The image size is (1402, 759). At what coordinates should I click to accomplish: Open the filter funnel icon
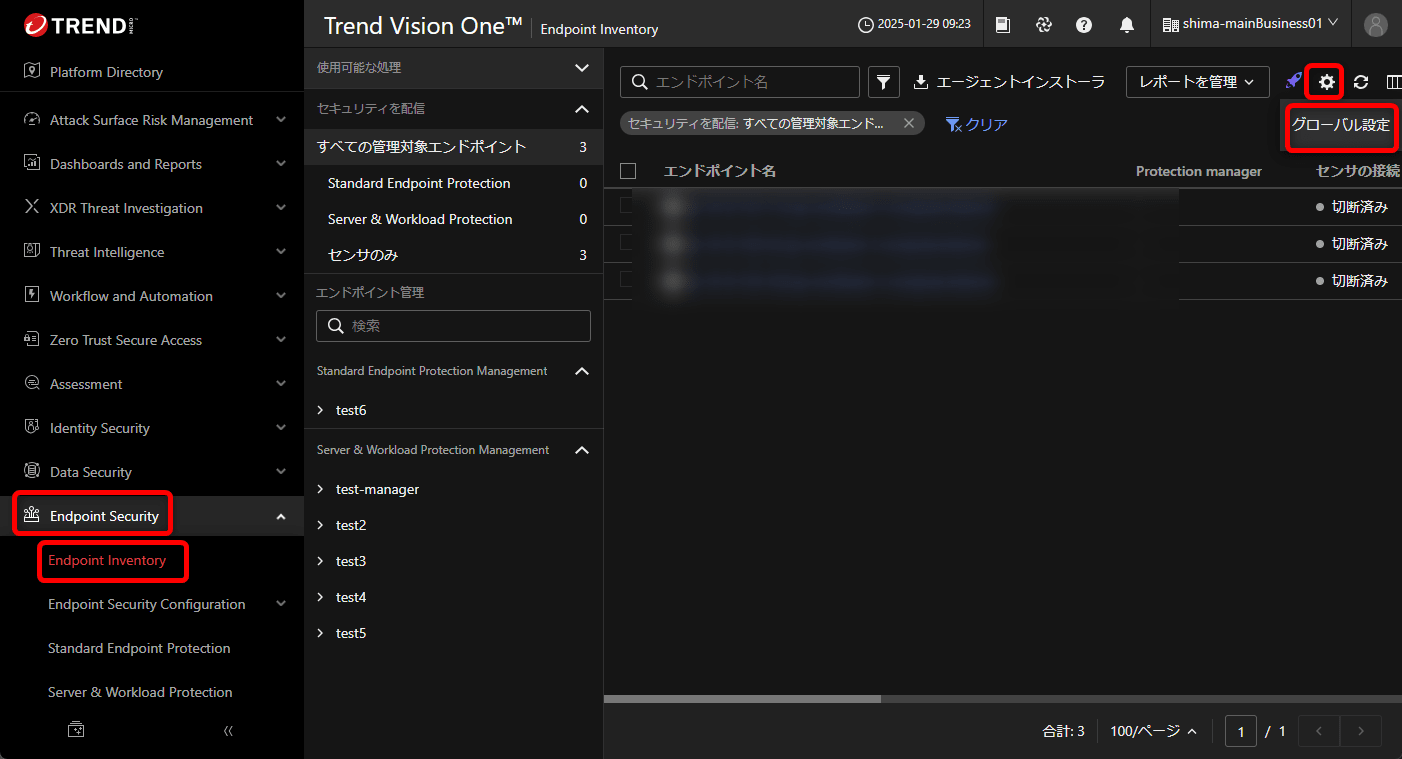pyautogui.click(x=884, y=82)
